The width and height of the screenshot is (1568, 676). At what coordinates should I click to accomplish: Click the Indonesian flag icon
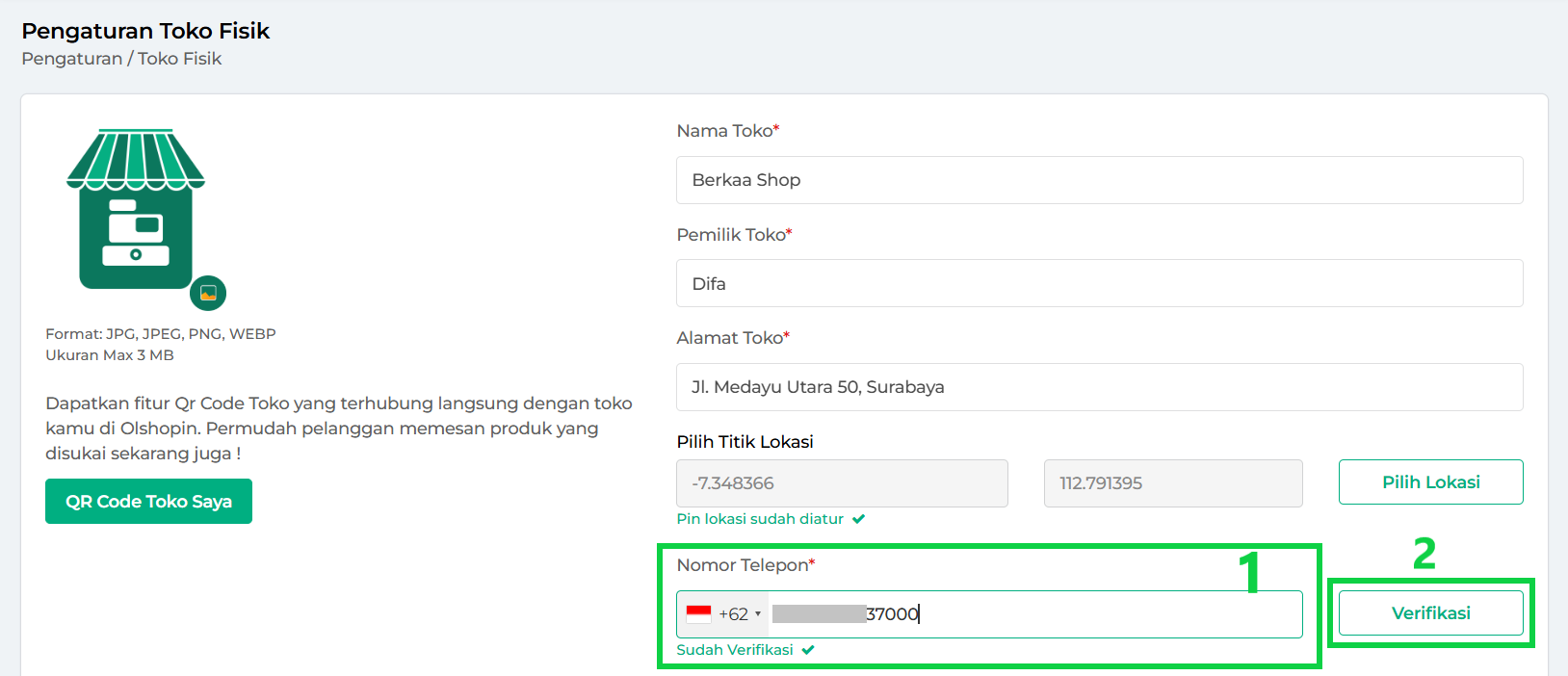[x=698, y=614]
